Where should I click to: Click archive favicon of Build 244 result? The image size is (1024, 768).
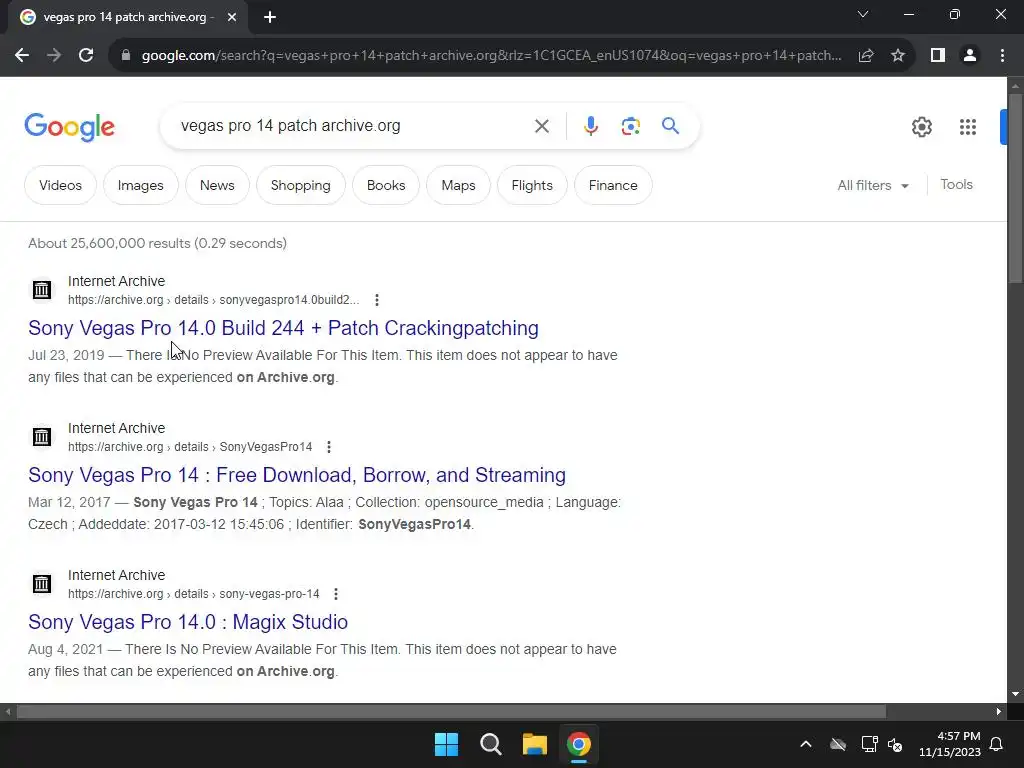[x=42, y=289]
